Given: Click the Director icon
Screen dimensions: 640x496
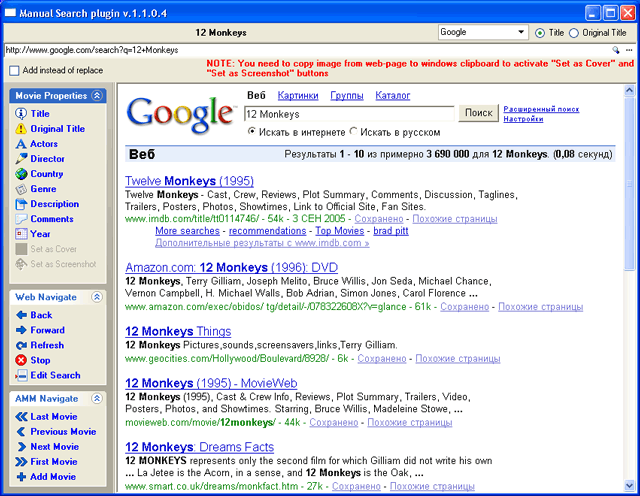Looking at the screenshot, I should [21, 159].
